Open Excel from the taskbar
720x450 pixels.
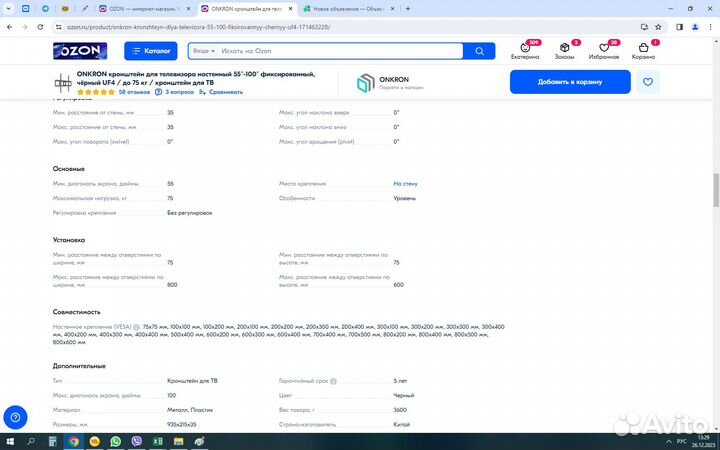click(158, 442)
